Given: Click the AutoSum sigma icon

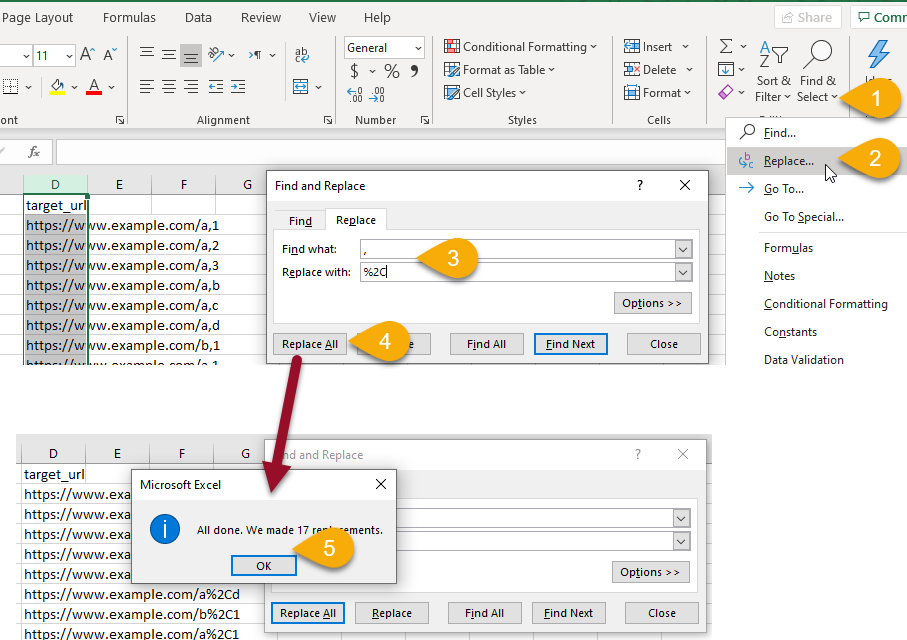Looking at the screenshot, I should (x=726, y=46).
